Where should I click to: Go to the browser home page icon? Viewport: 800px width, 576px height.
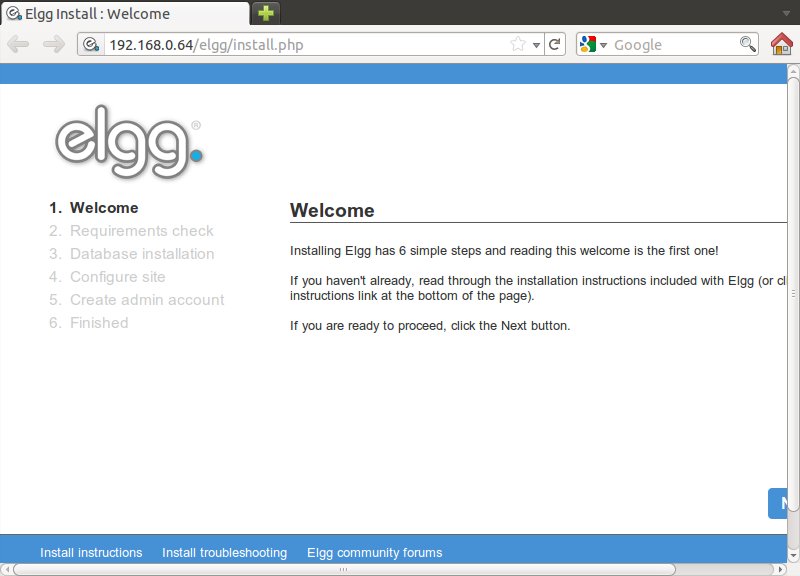coord(782,44)
